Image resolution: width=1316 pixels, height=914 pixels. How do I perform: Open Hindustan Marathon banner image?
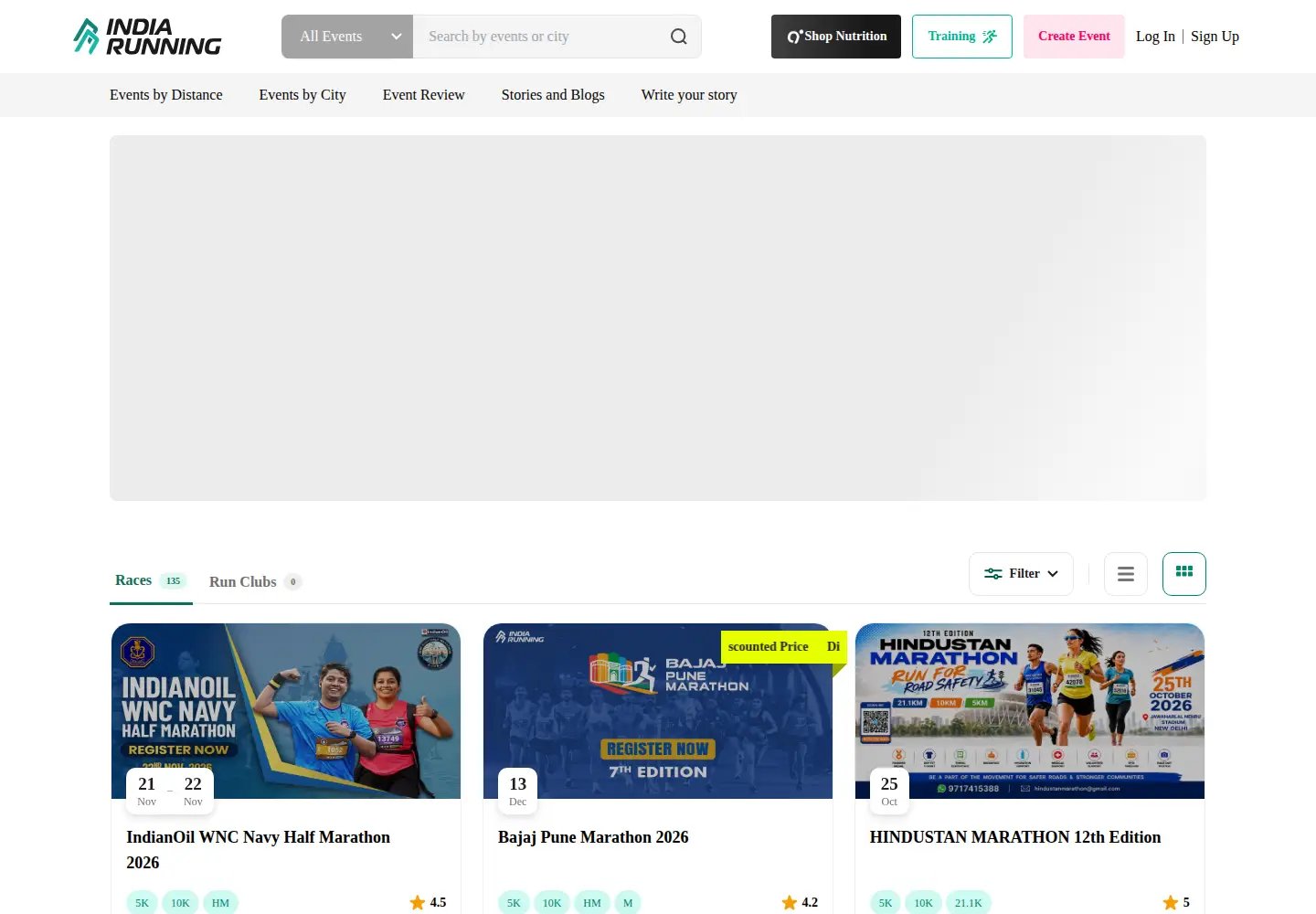click(x=1030, y=711)
